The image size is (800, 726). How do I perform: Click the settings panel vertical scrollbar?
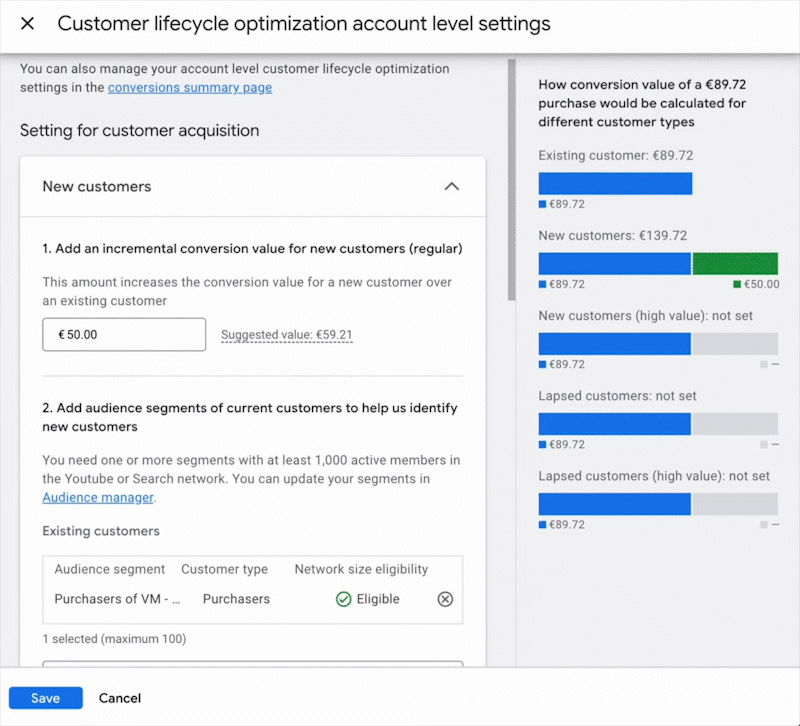[512, 180]
